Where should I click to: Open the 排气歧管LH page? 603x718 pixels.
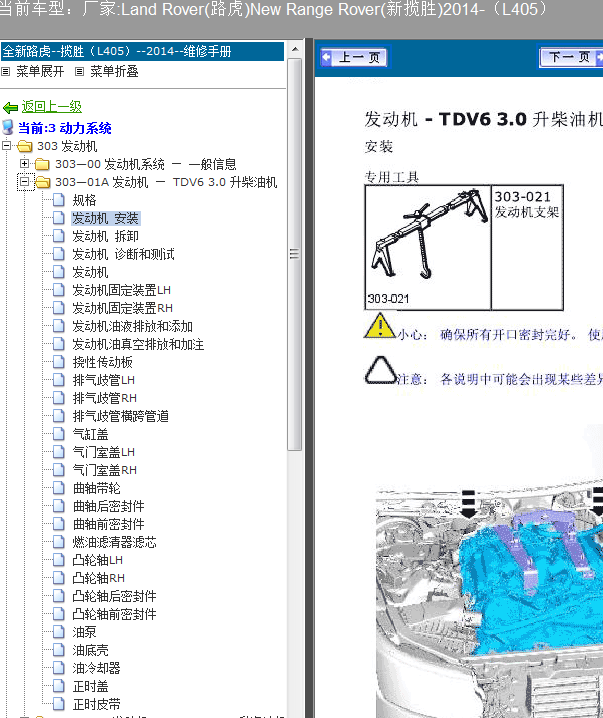coord(103,380)
